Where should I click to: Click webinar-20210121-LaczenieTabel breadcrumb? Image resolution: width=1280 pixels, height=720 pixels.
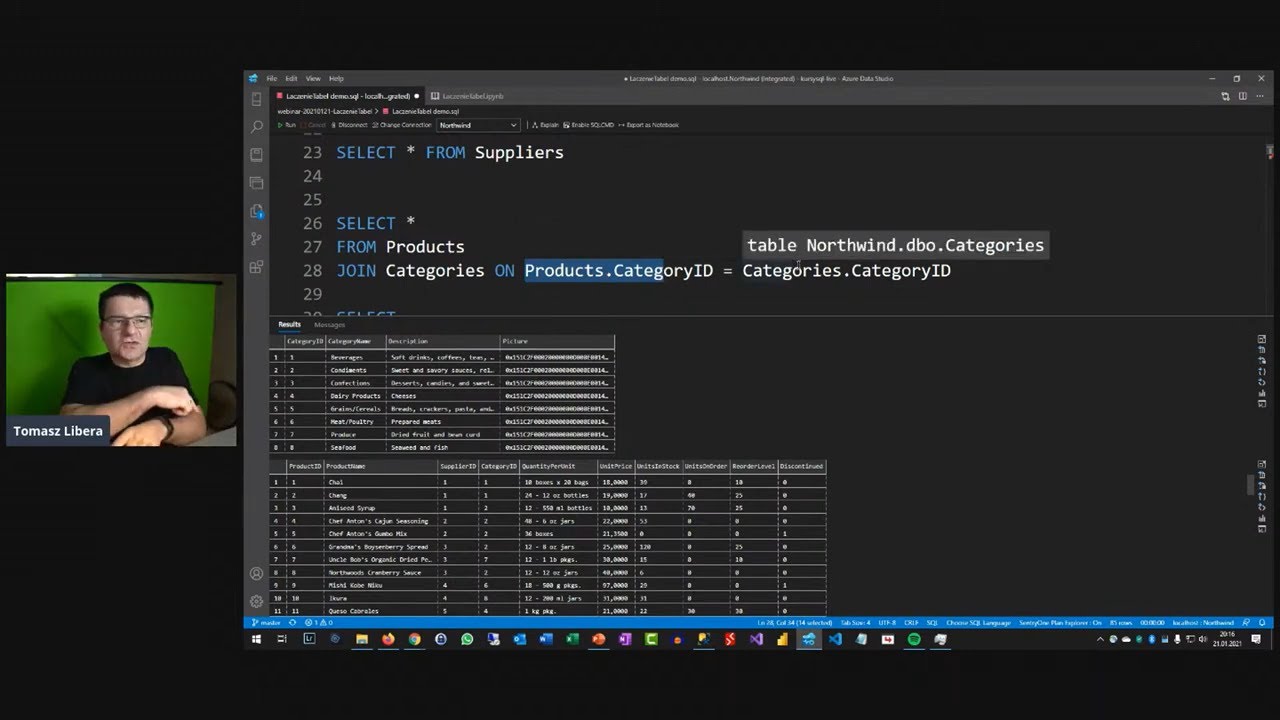324,111
